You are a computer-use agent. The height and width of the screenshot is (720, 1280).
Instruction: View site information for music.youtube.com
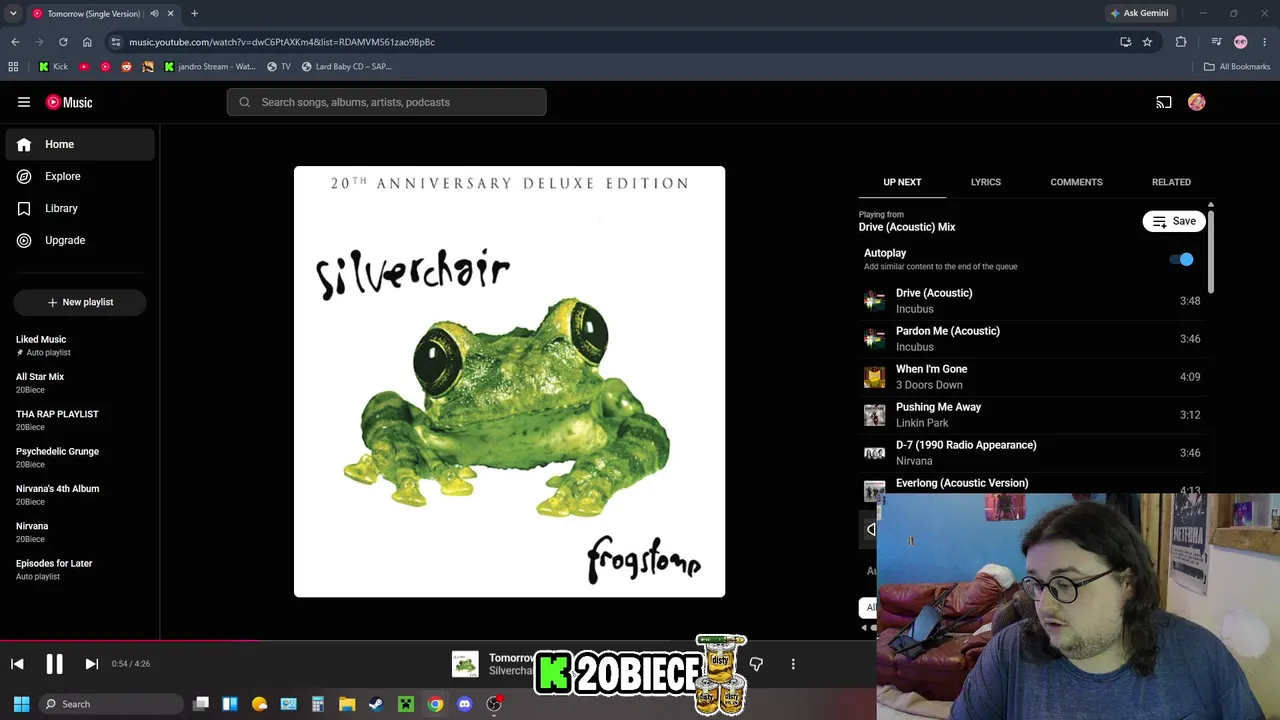116,42
